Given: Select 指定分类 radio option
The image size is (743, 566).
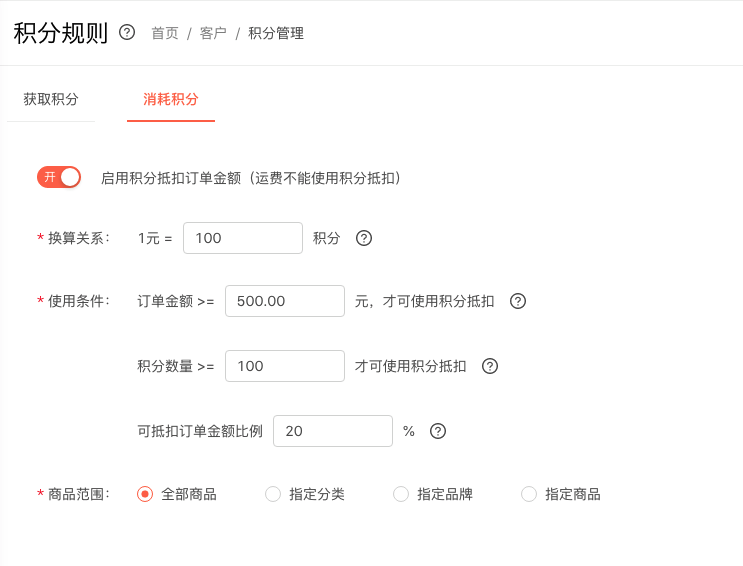Looking at the screenshot, I should [273, 494].
